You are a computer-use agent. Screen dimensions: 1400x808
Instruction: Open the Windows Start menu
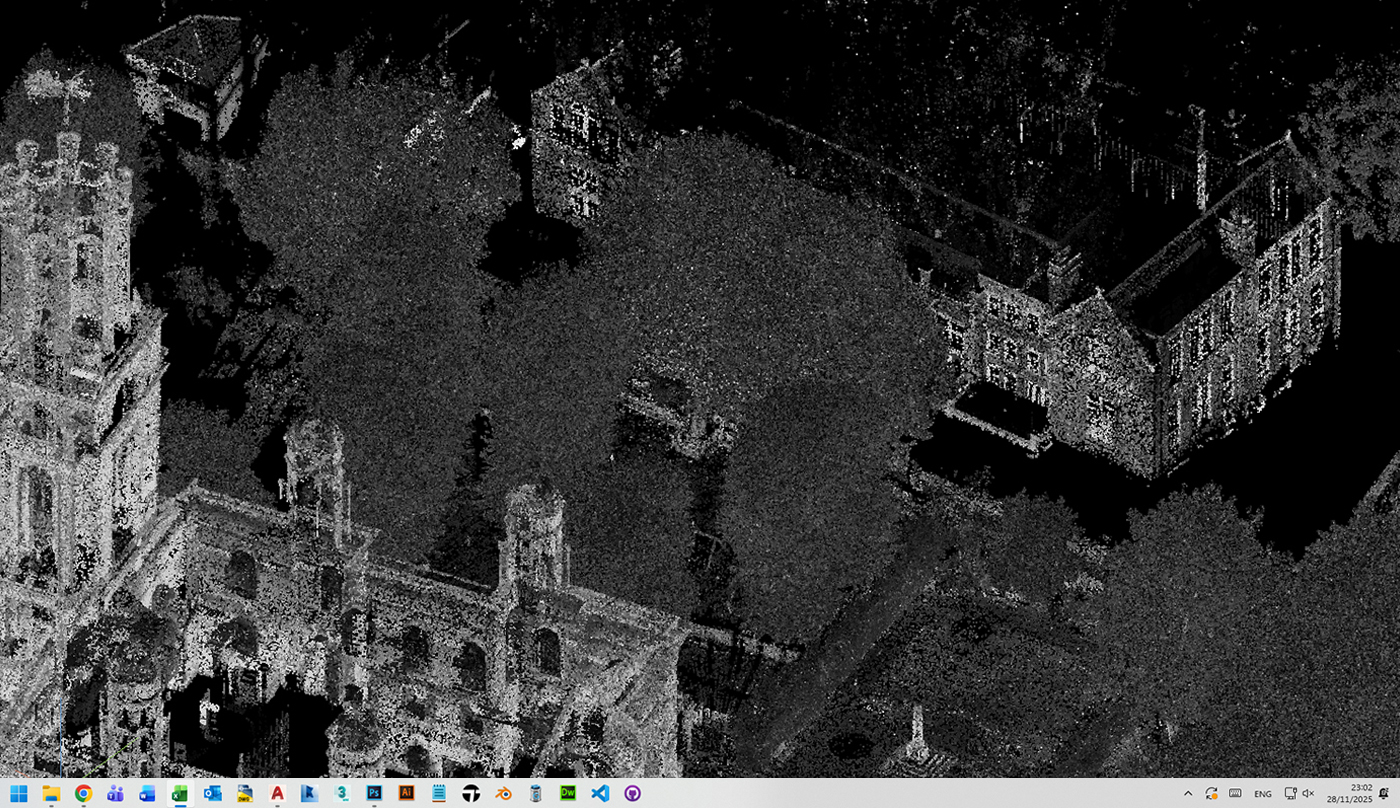pyautogui.click(x=19, y=793)
